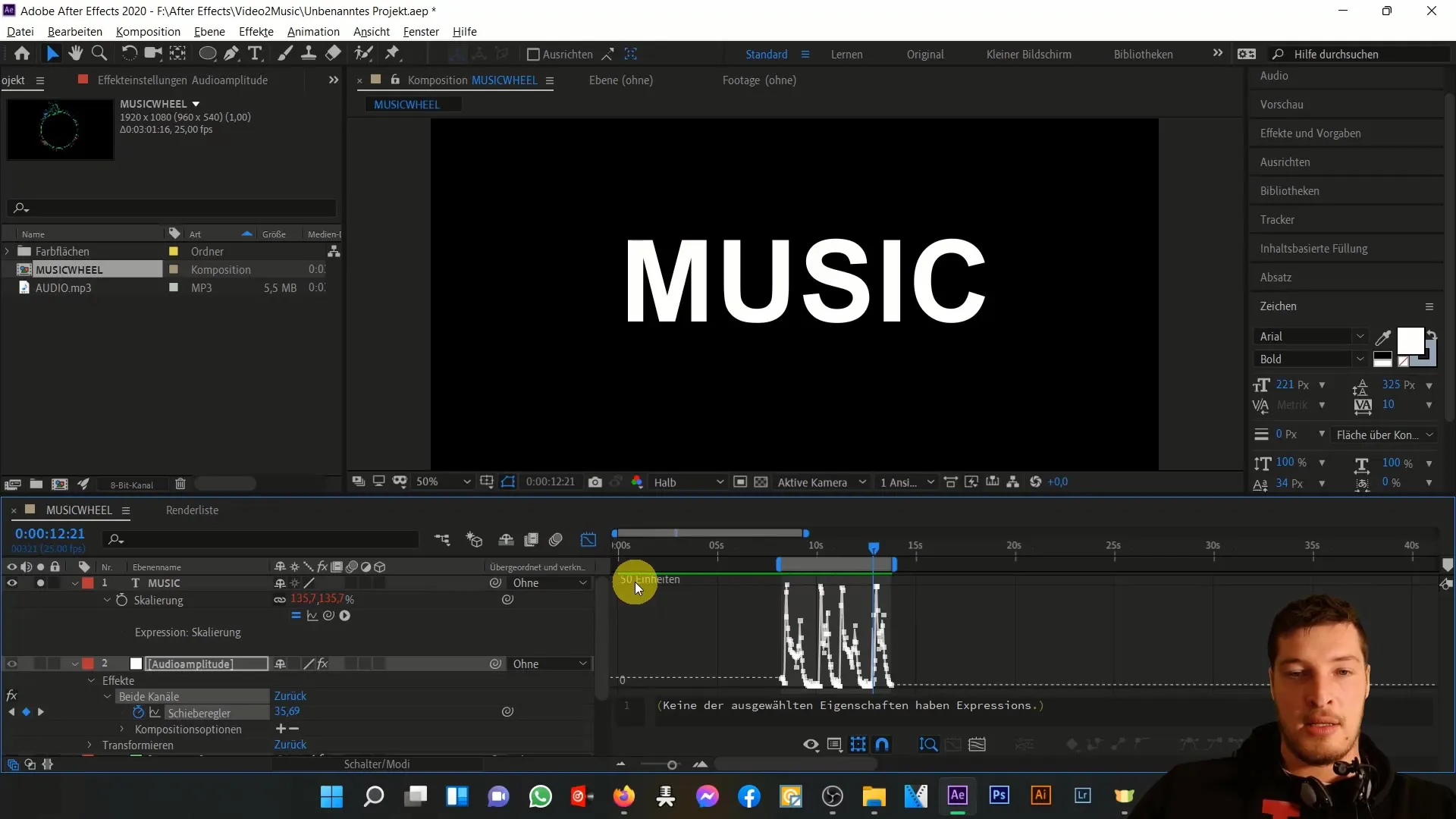Click the Schalter/Modi toggle button

pyautogui.click(x=377, y=764)
